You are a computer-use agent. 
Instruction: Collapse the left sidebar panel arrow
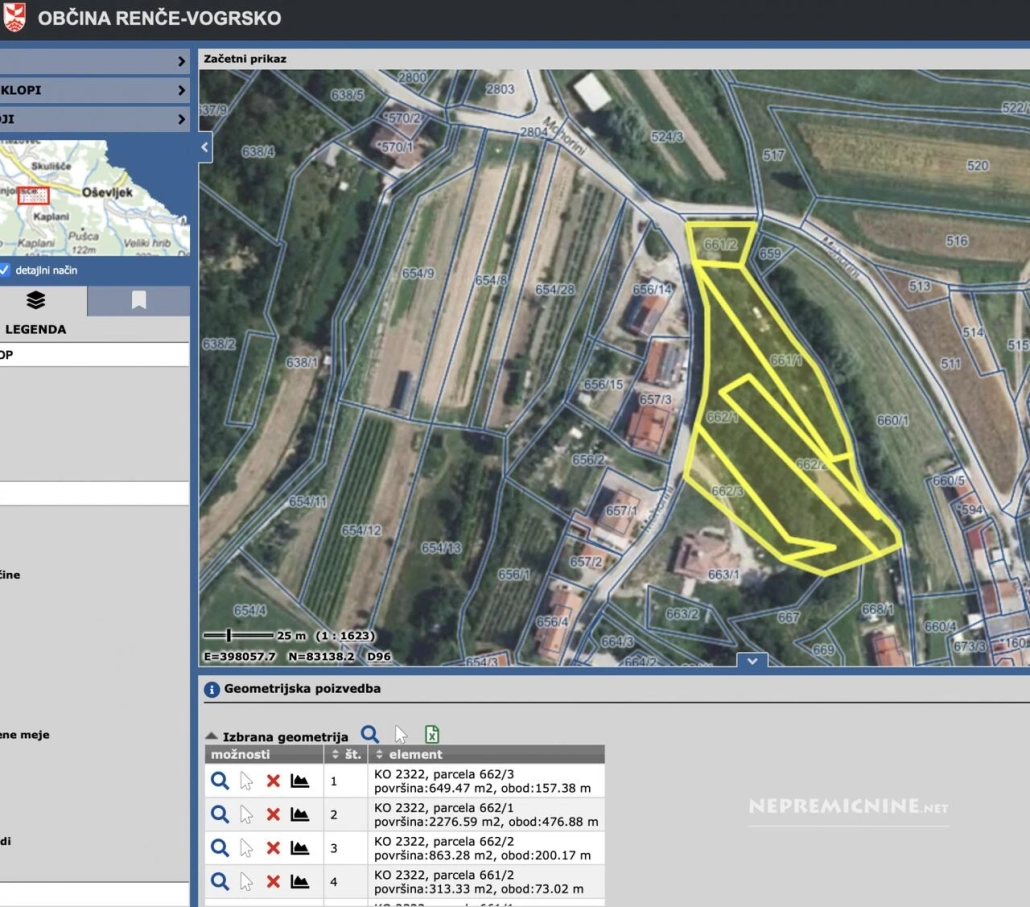pos(205,147)
